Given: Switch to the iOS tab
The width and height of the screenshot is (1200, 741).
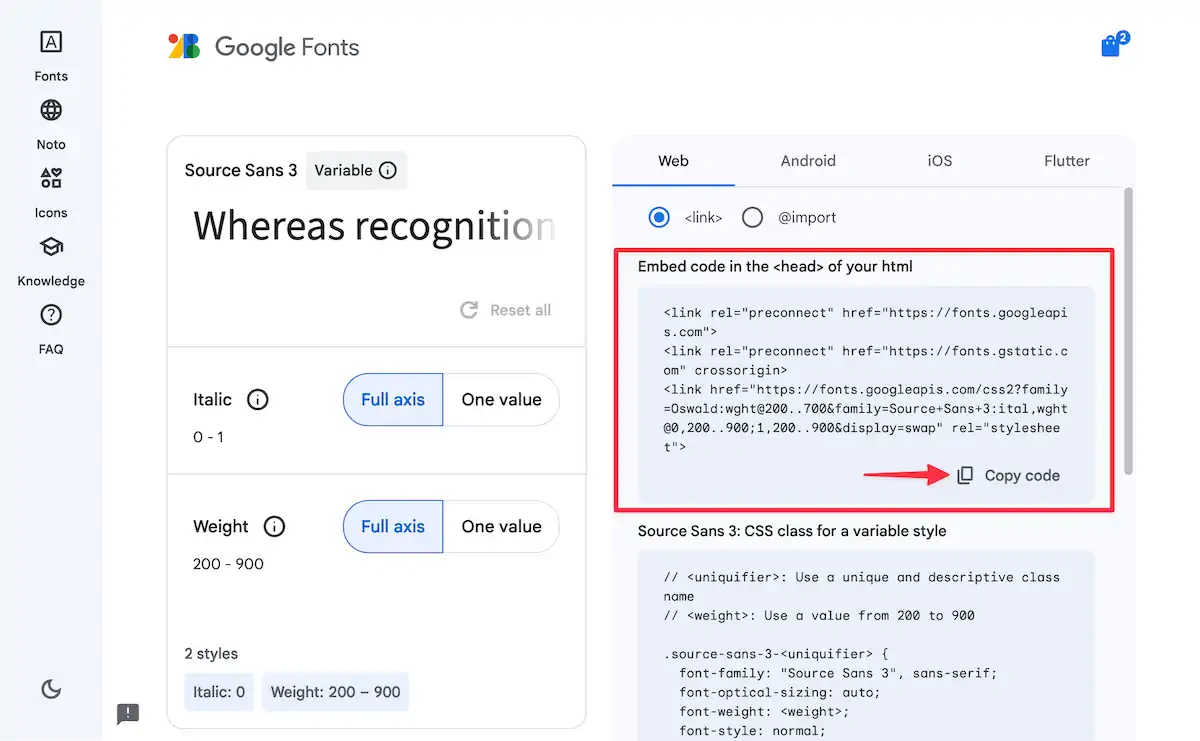Looking at the screenshot, I should tap(940, 161).
